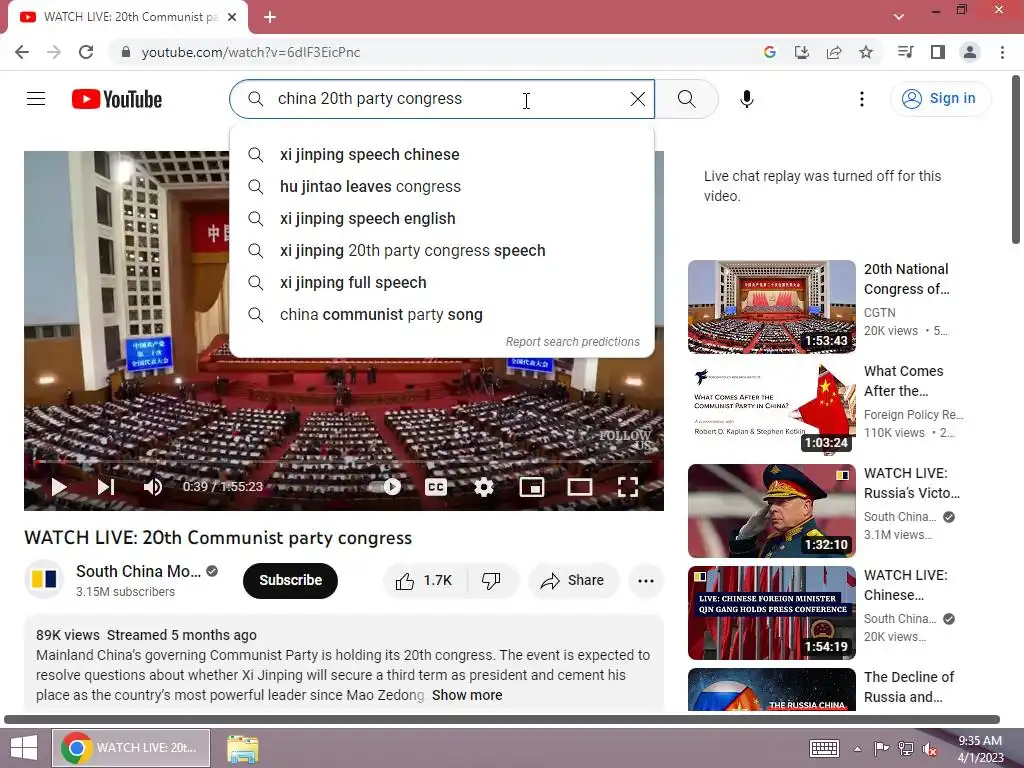Viewport: 1024px width, 768px height.
Task: Click the muted speaker tray icon
Action: pyautogui.click(x=929, y=749)
